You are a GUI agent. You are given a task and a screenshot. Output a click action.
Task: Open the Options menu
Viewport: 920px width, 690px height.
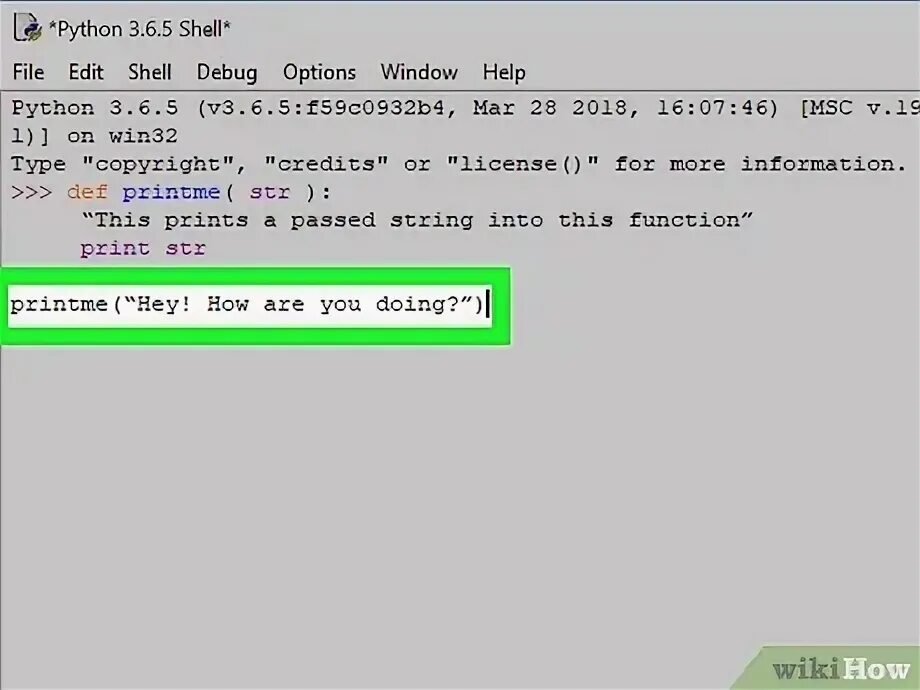319,72
